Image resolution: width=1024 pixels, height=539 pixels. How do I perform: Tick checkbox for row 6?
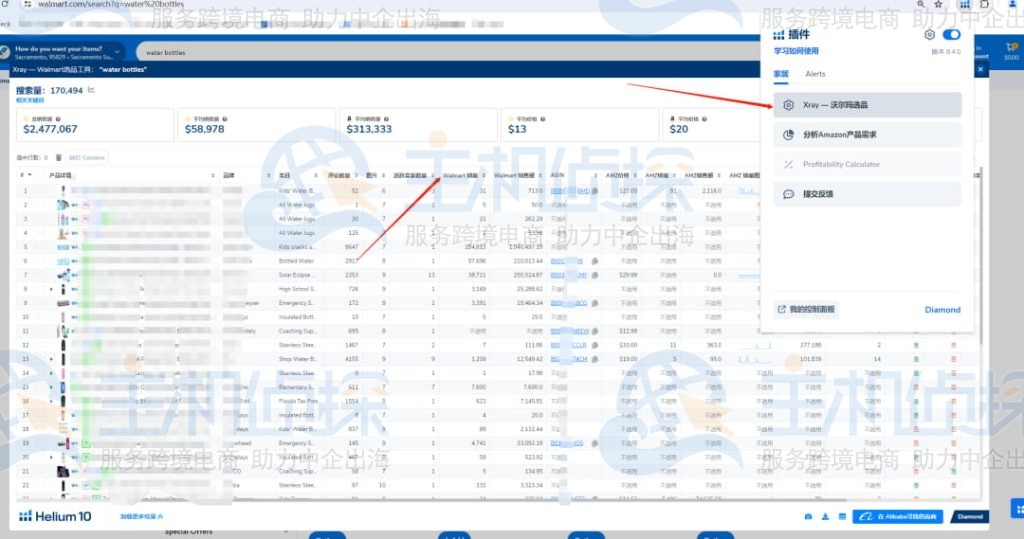click(42, 261)
